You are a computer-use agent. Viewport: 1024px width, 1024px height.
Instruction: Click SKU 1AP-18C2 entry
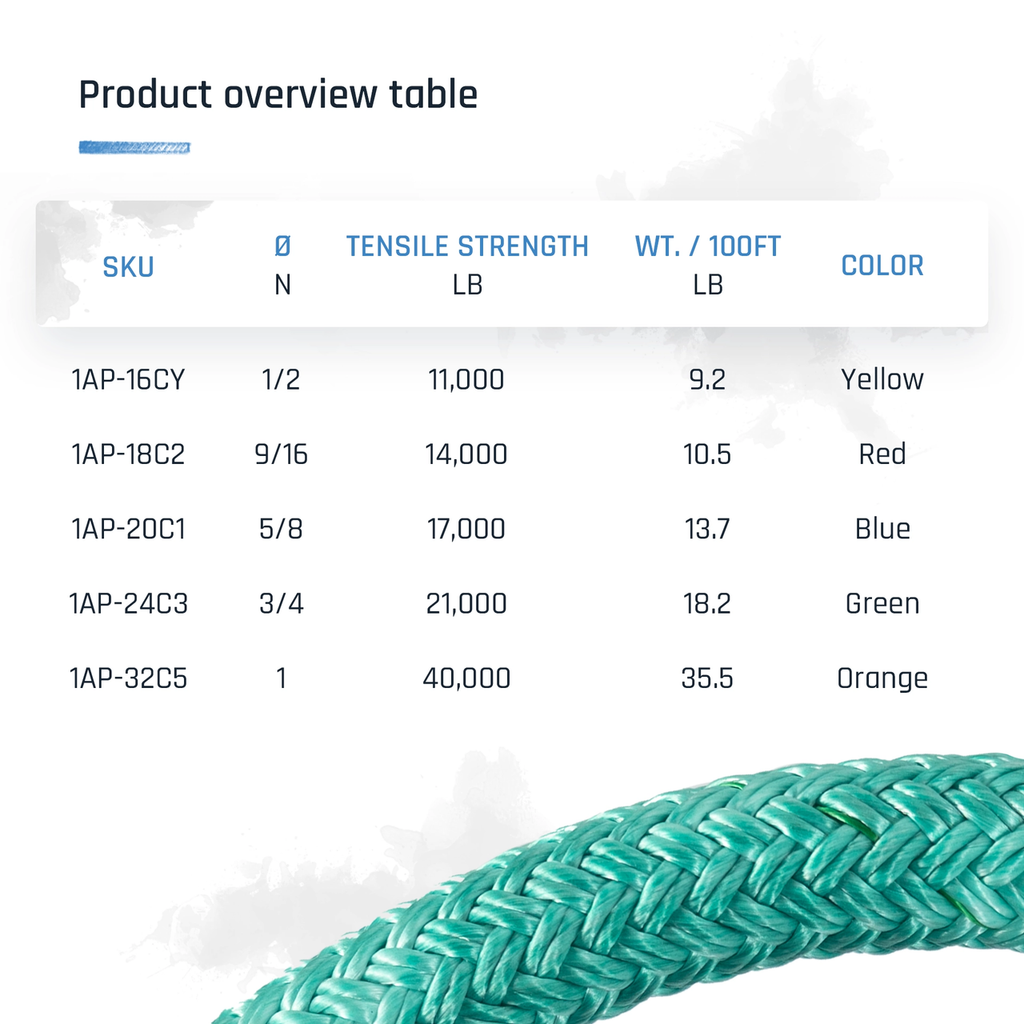pyautogui.click(x=128, y=455)
